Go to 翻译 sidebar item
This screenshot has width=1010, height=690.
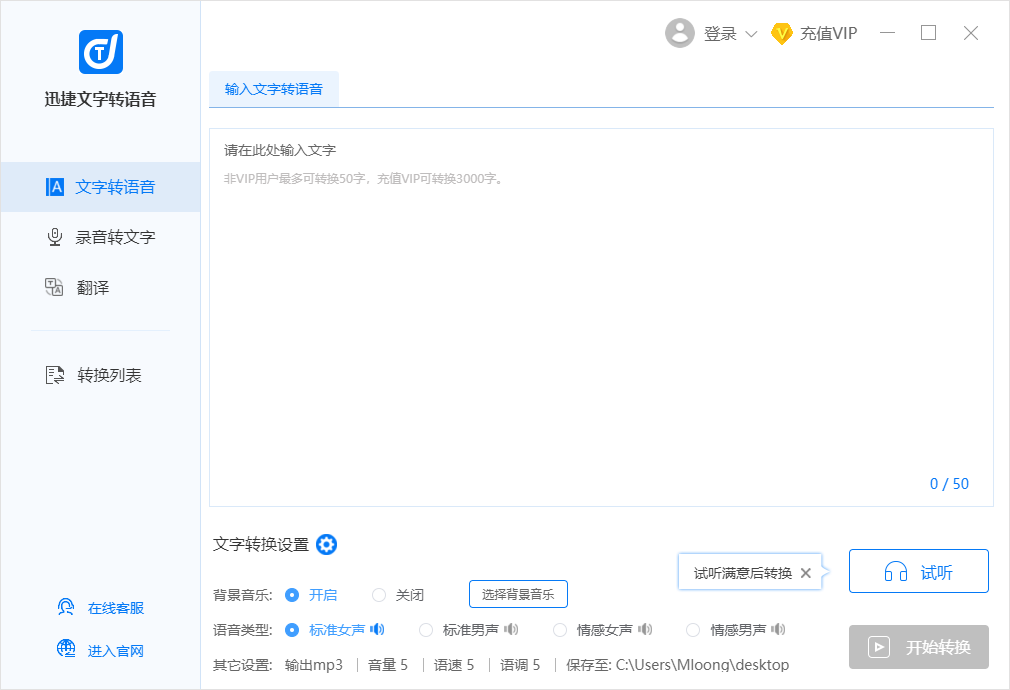click(x=100, y=287)
